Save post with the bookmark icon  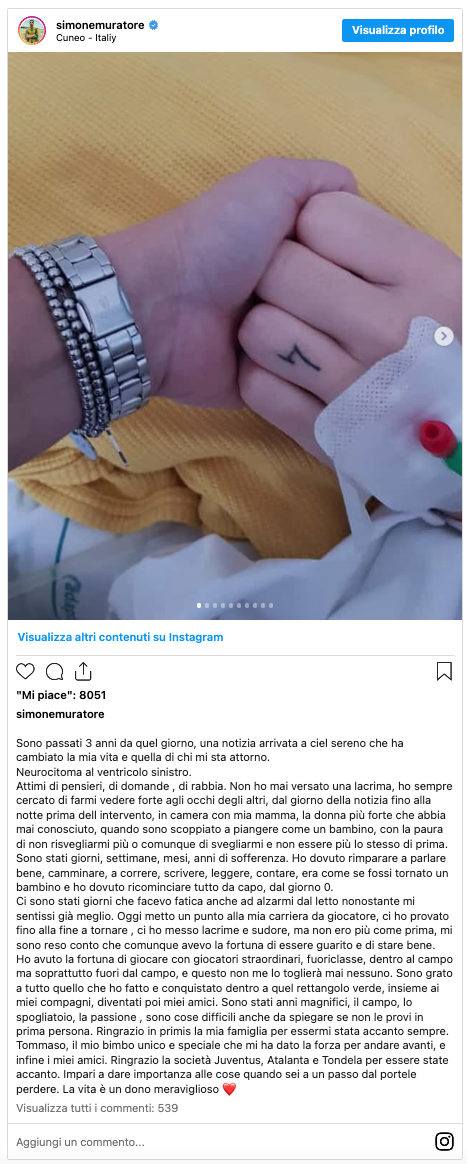[444, 672]
